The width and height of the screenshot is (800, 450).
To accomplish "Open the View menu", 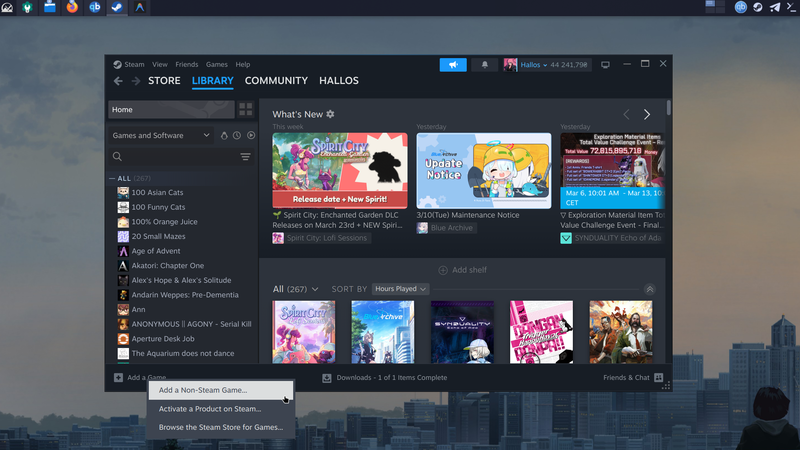I will click(160, 64).
